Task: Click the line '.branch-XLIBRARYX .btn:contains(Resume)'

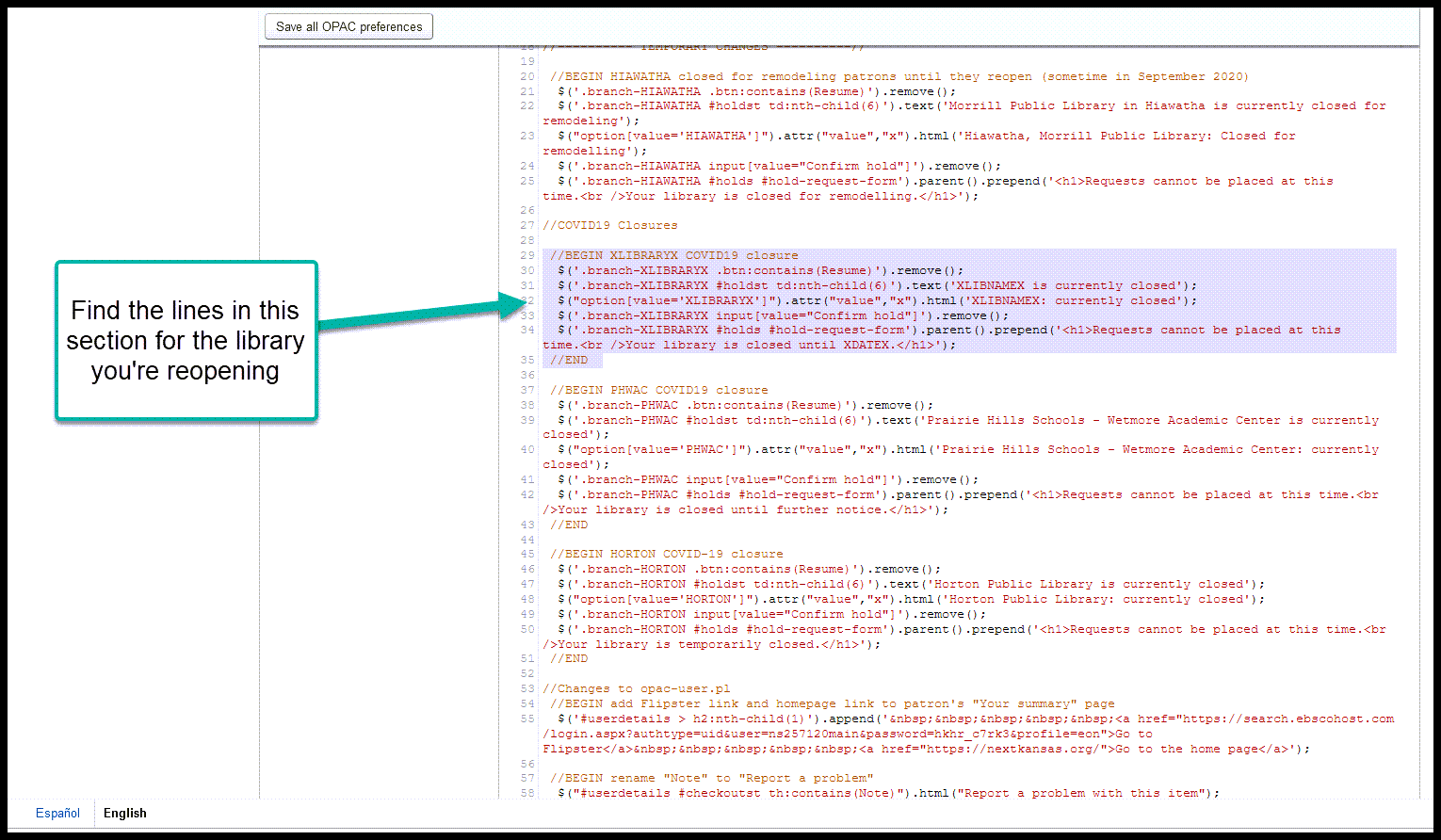Action: pyautogui.click(x=760, y=270)
